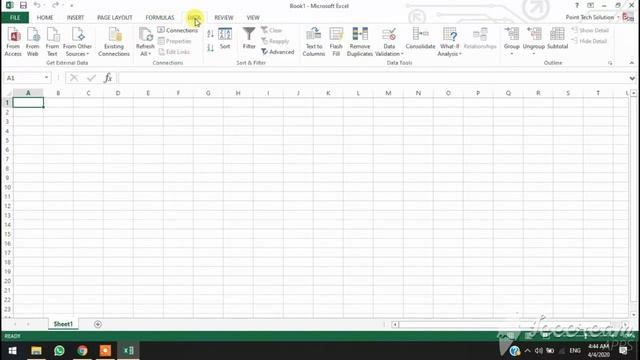640x360 pixels.
Task: Open Windows Start menu
Action: click(x=13, y=351)
